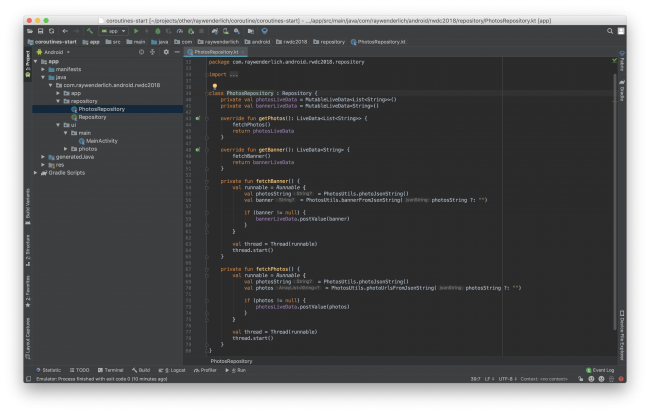Open the Statistic tool window
The image size is (650, 414).
tap(48, 370)
